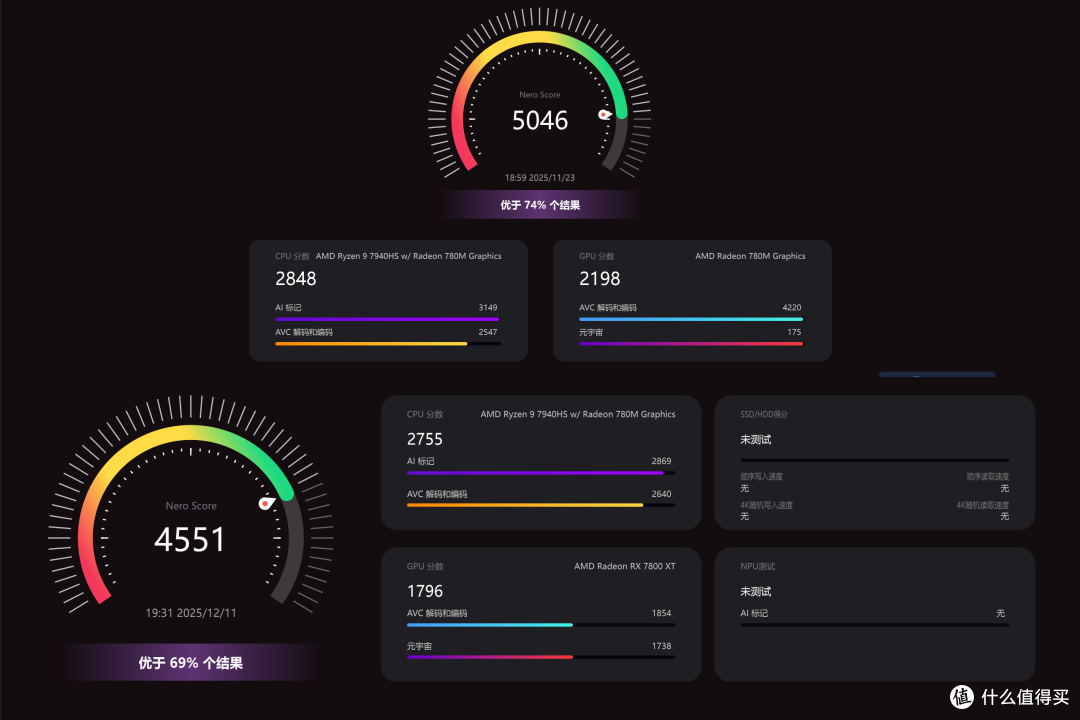
Task: Click the 'AMD Radeon 780M Graphics' GPU name
Action: (x=750, y=256)
